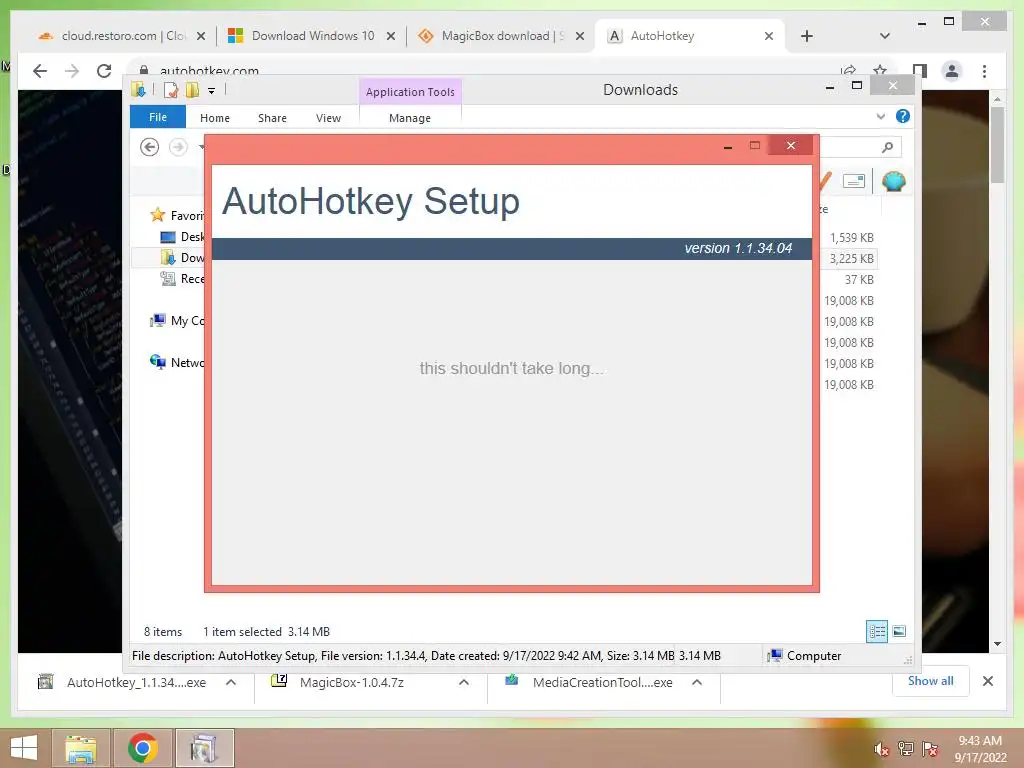This screenshot has width=1024, height=768.
Task: Open MagicBox-1.0.4.7z download options chevron
Action: (x=464, y=682)
